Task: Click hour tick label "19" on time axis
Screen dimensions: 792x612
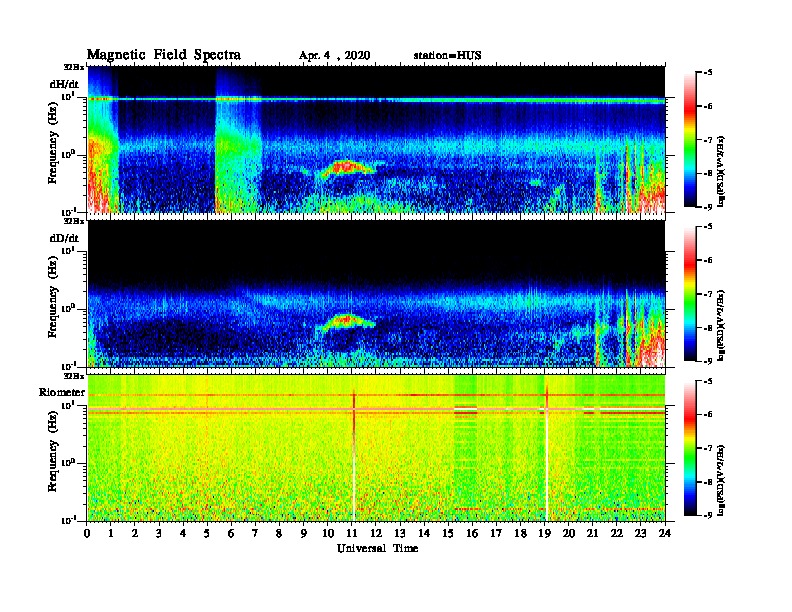Action: point(544,533)
